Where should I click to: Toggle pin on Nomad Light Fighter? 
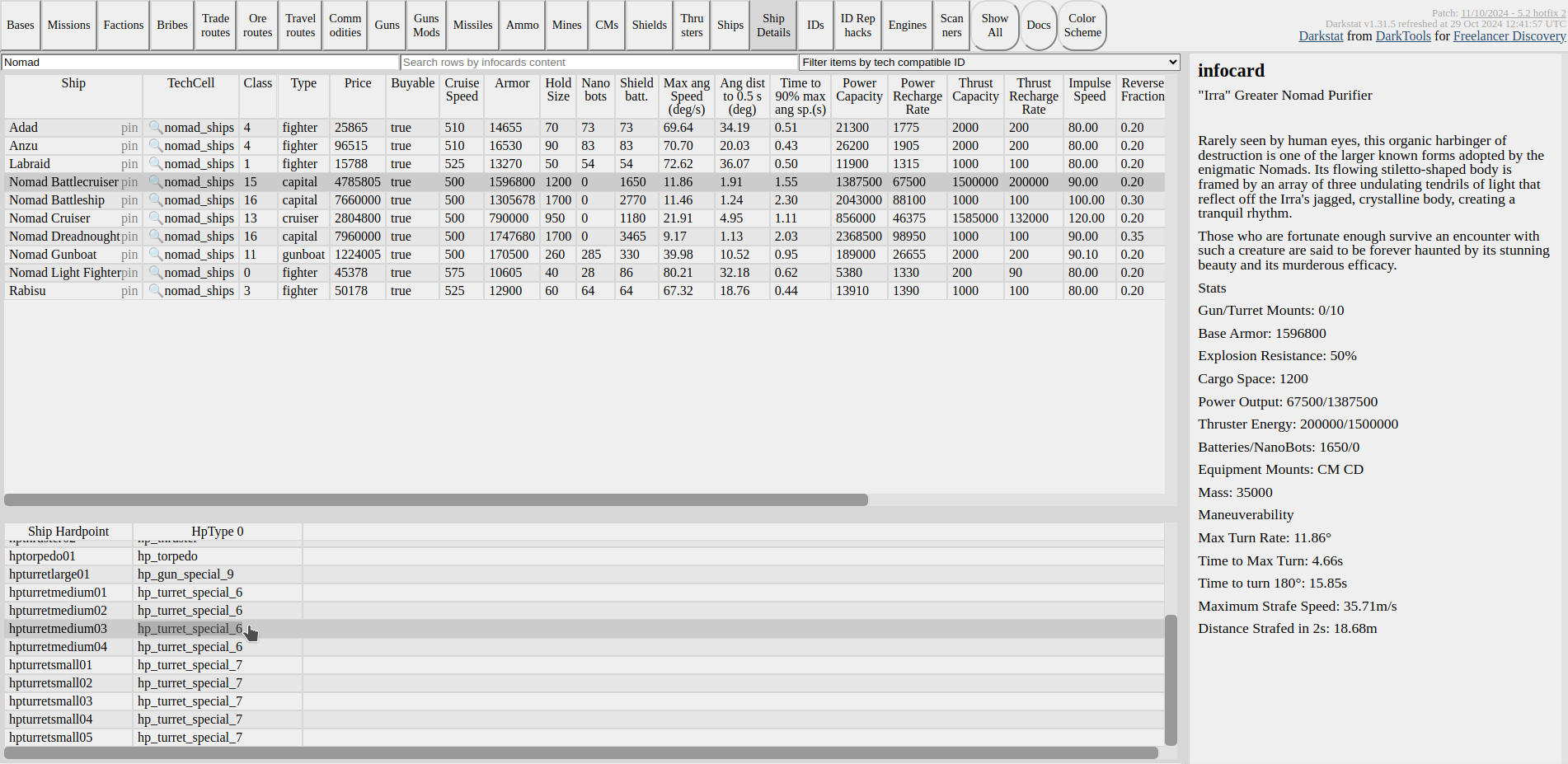click(129, 273)
